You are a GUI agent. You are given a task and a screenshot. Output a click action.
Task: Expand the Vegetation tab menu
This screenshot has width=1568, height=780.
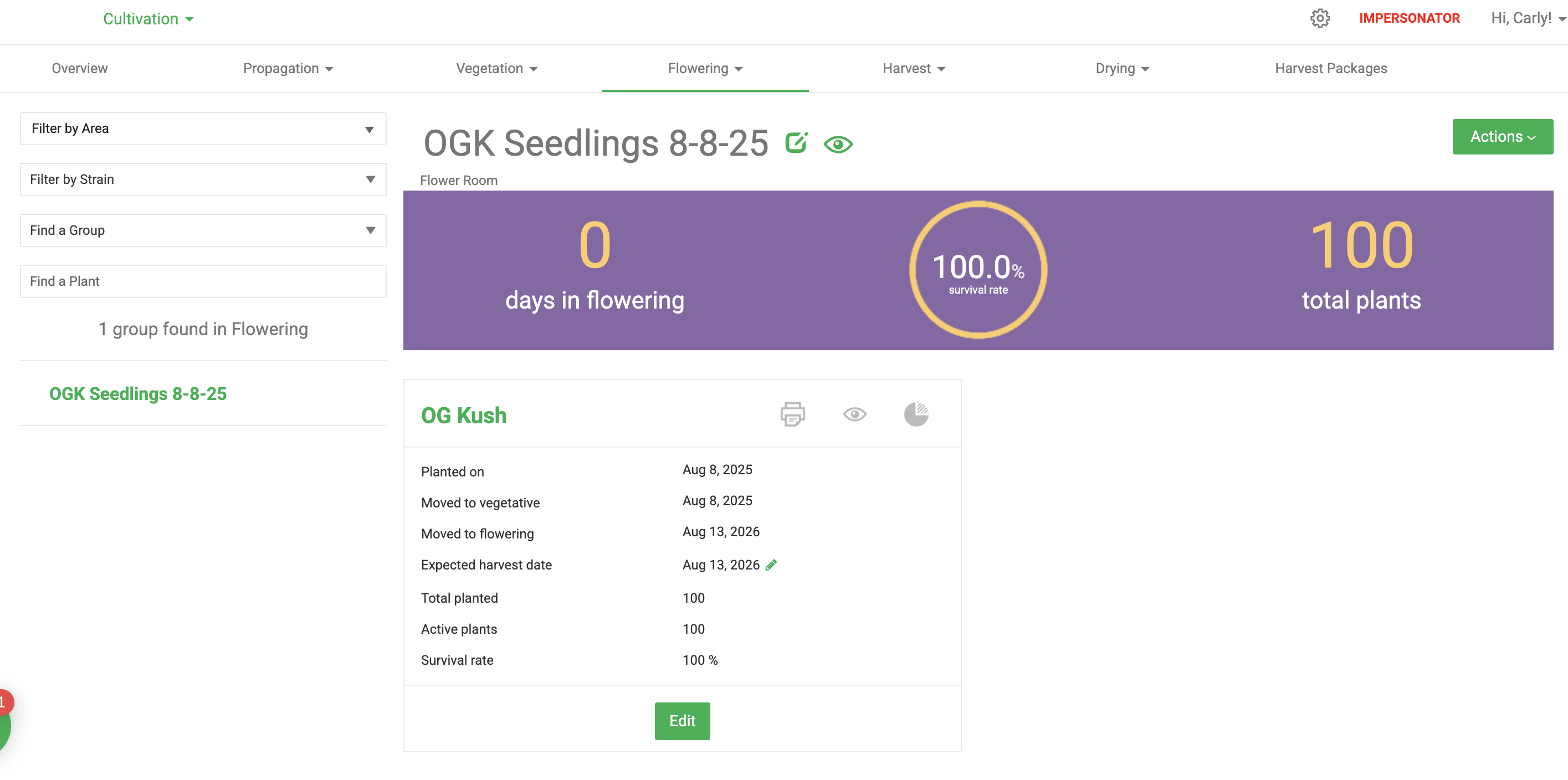point(496,68)
